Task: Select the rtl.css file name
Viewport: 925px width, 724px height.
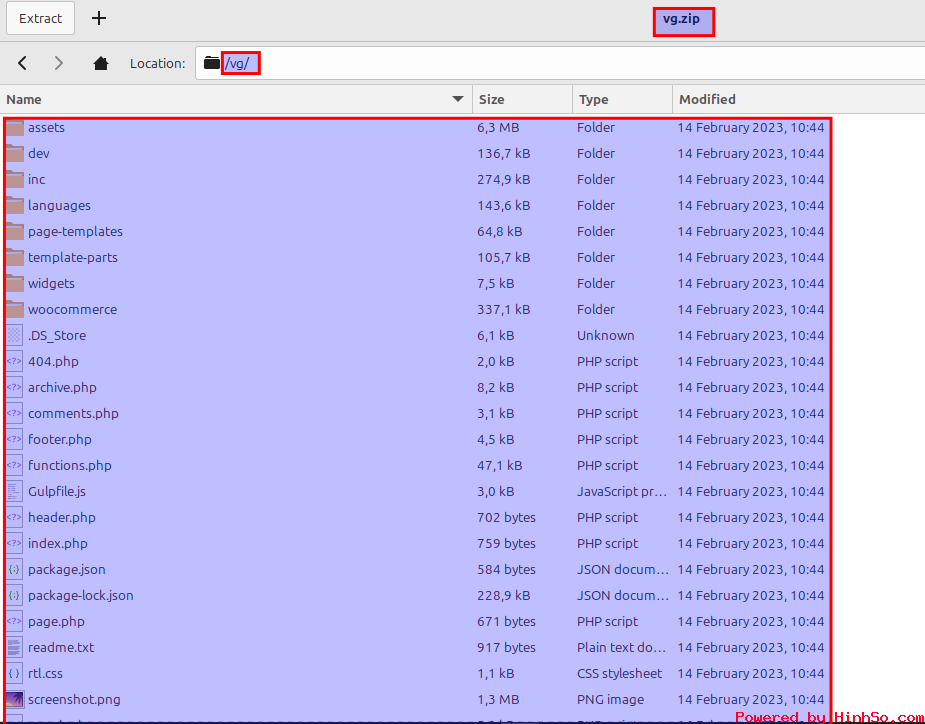Action: pos(45,673)
